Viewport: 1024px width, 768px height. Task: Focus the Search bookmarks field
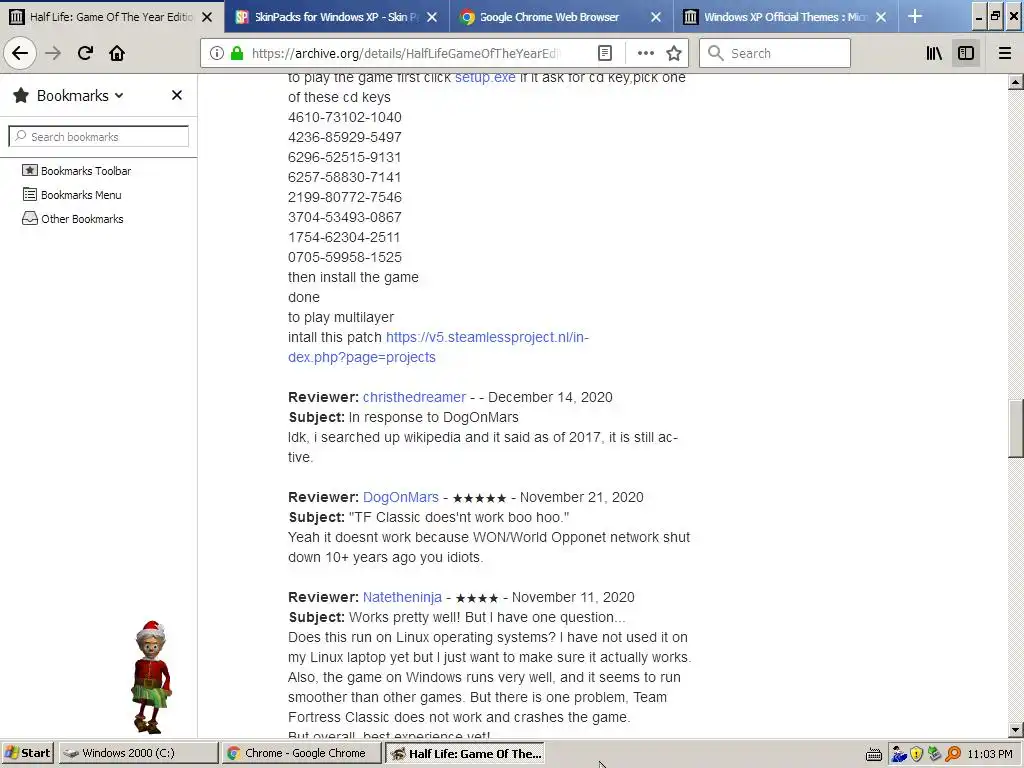pos(99,136)
